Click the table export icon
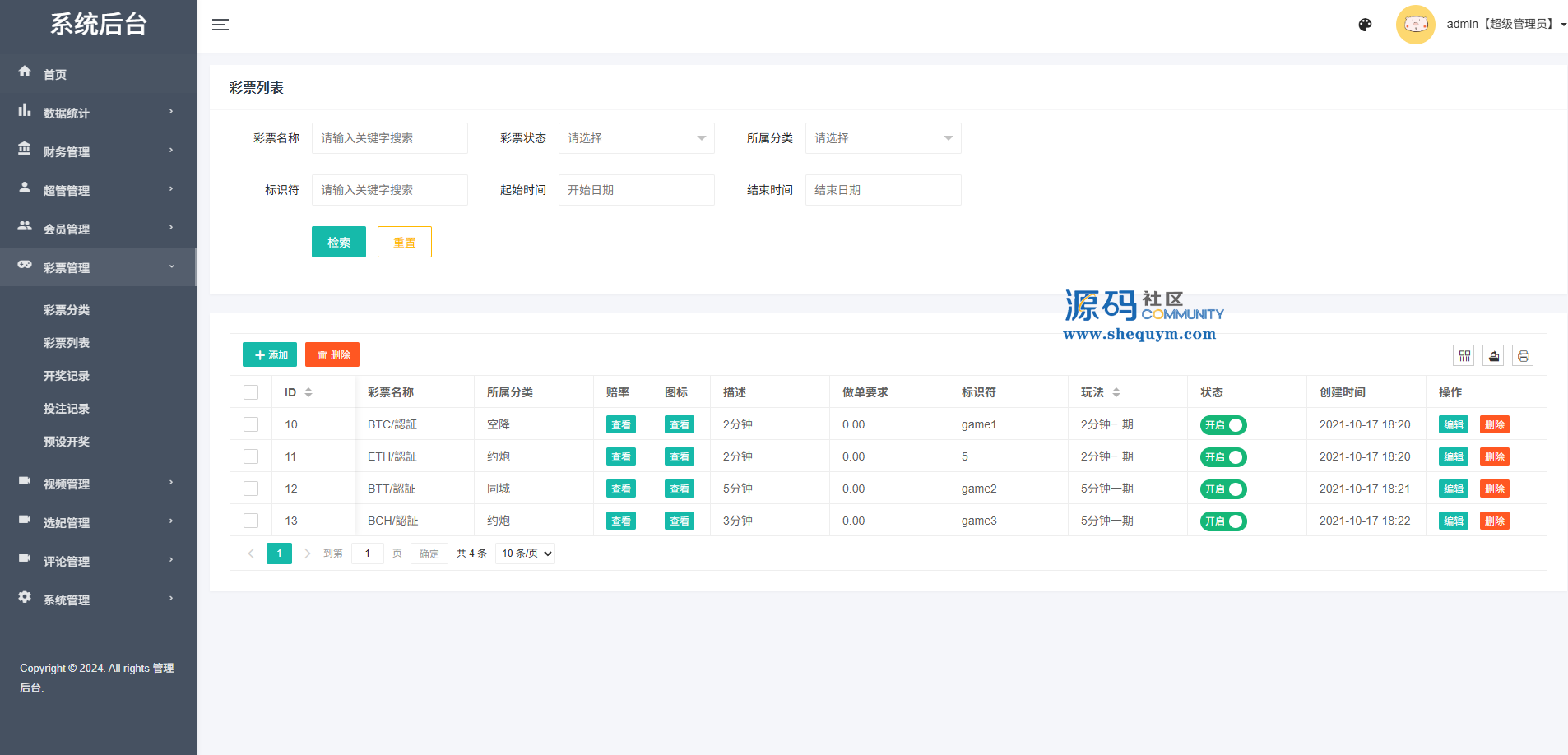 [x=1494, y=355]
